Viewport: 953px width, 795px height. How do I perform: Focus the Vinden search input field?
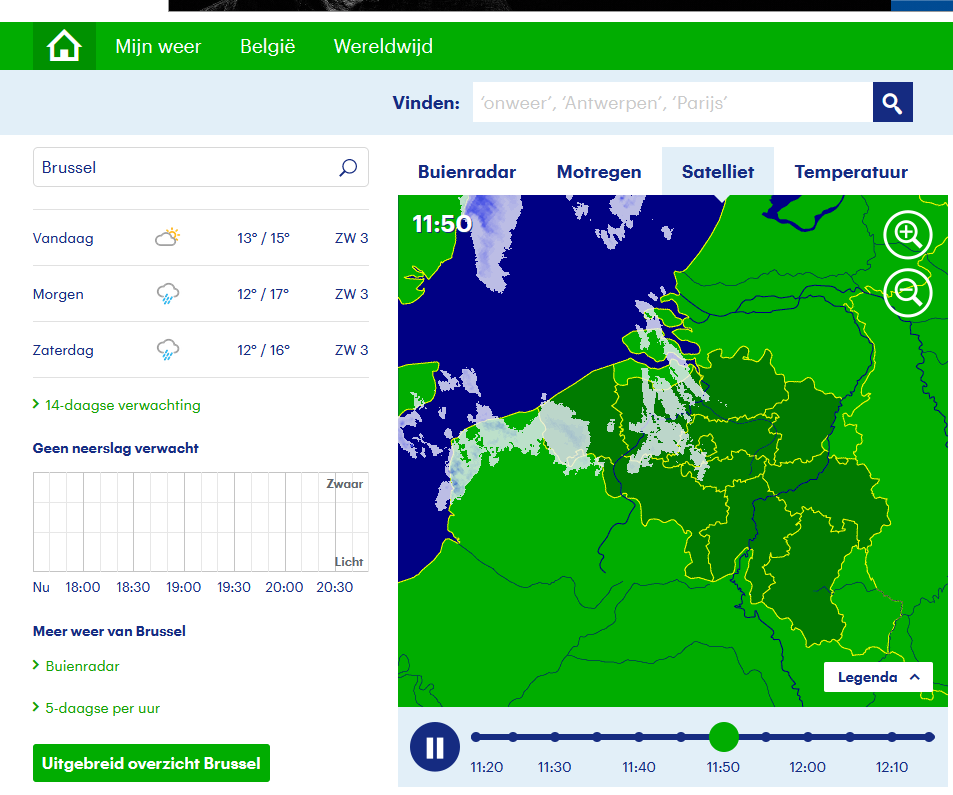point(672,102)
